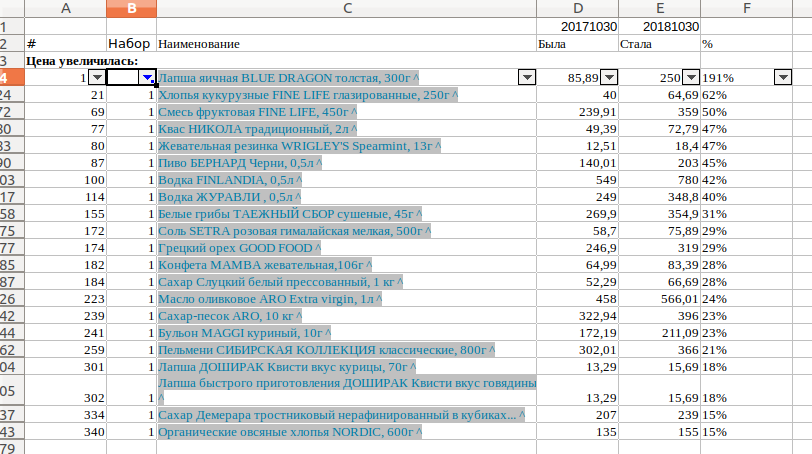Open the filter dropdown beside the value 250
The image size is (812, 454).
pos(691,78)
